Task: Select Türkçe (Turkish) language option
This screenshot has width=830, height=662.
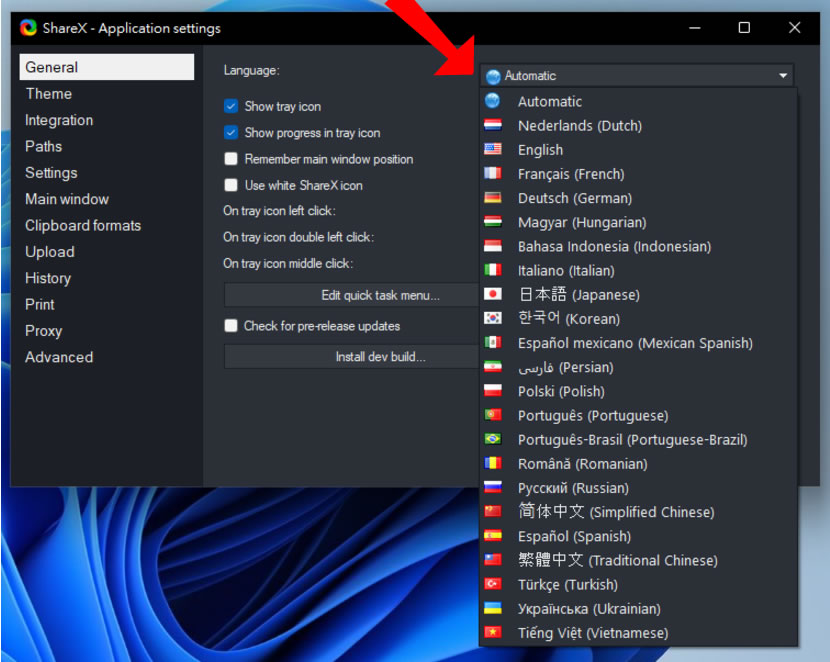Action: pyautogui.click(x=638, y=584)
